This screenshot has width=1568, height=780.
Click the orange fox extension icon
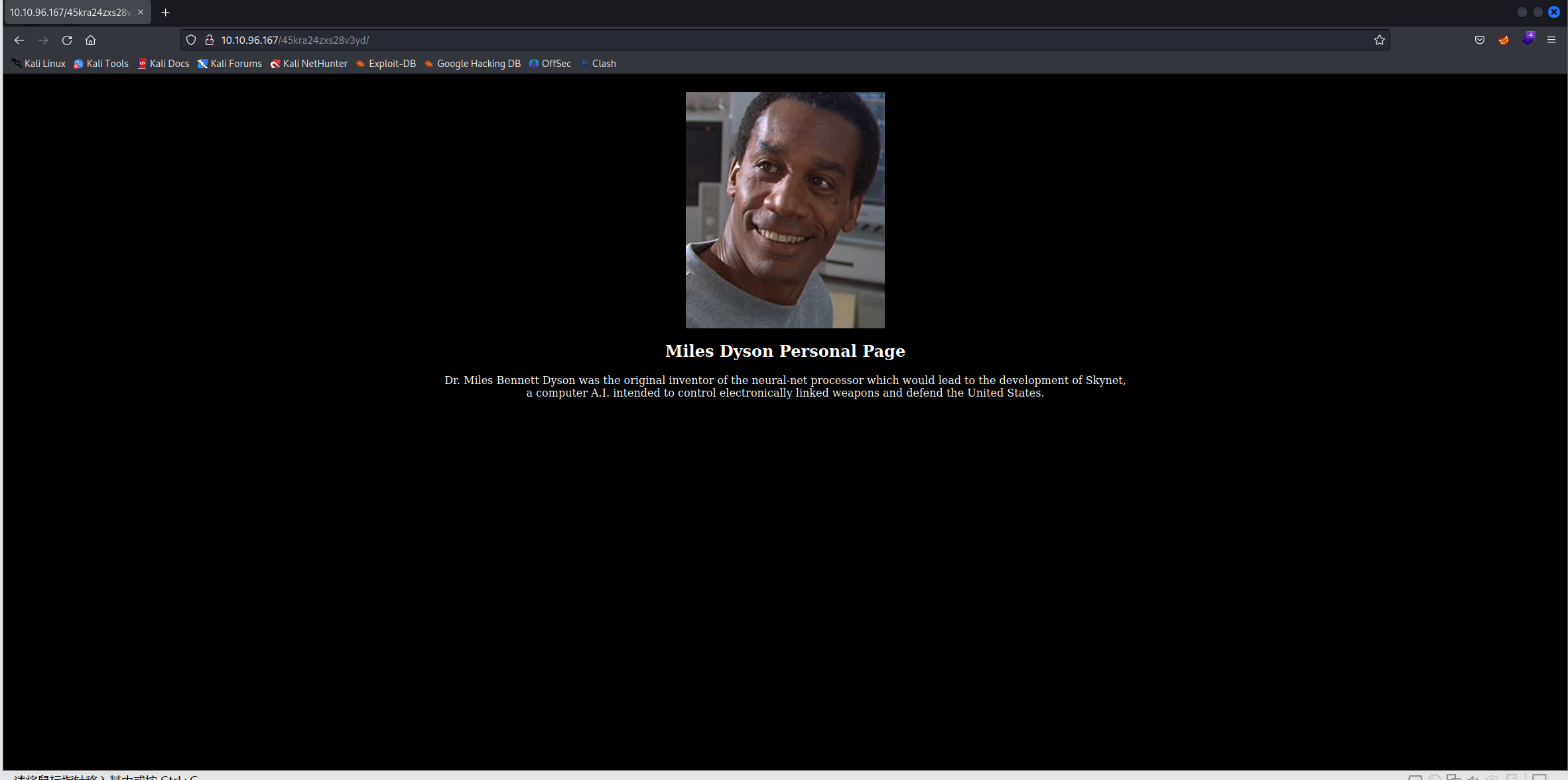click(1504, 40)
